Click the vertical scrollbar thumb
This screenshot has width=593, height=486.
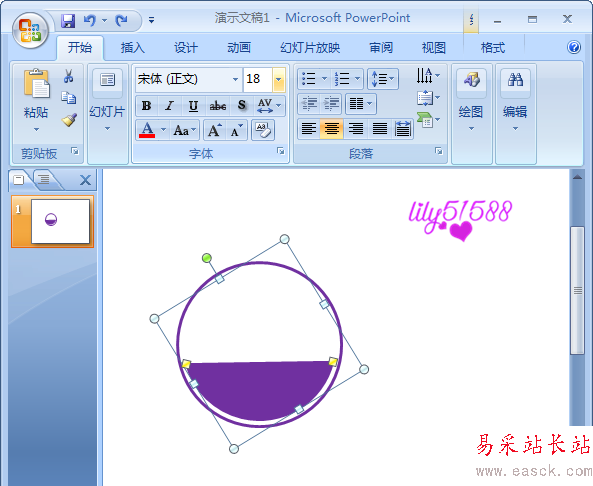[577, 290]
